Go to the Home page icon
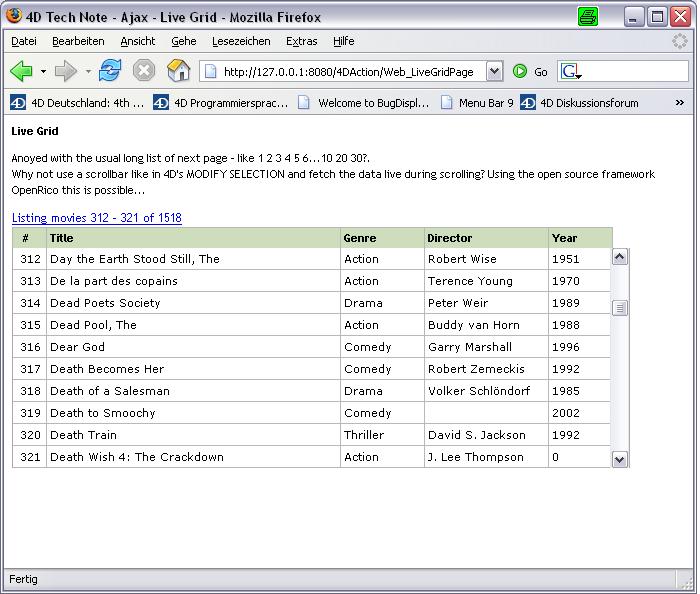This screenshot has height=594, width=700. pos(178,71)
